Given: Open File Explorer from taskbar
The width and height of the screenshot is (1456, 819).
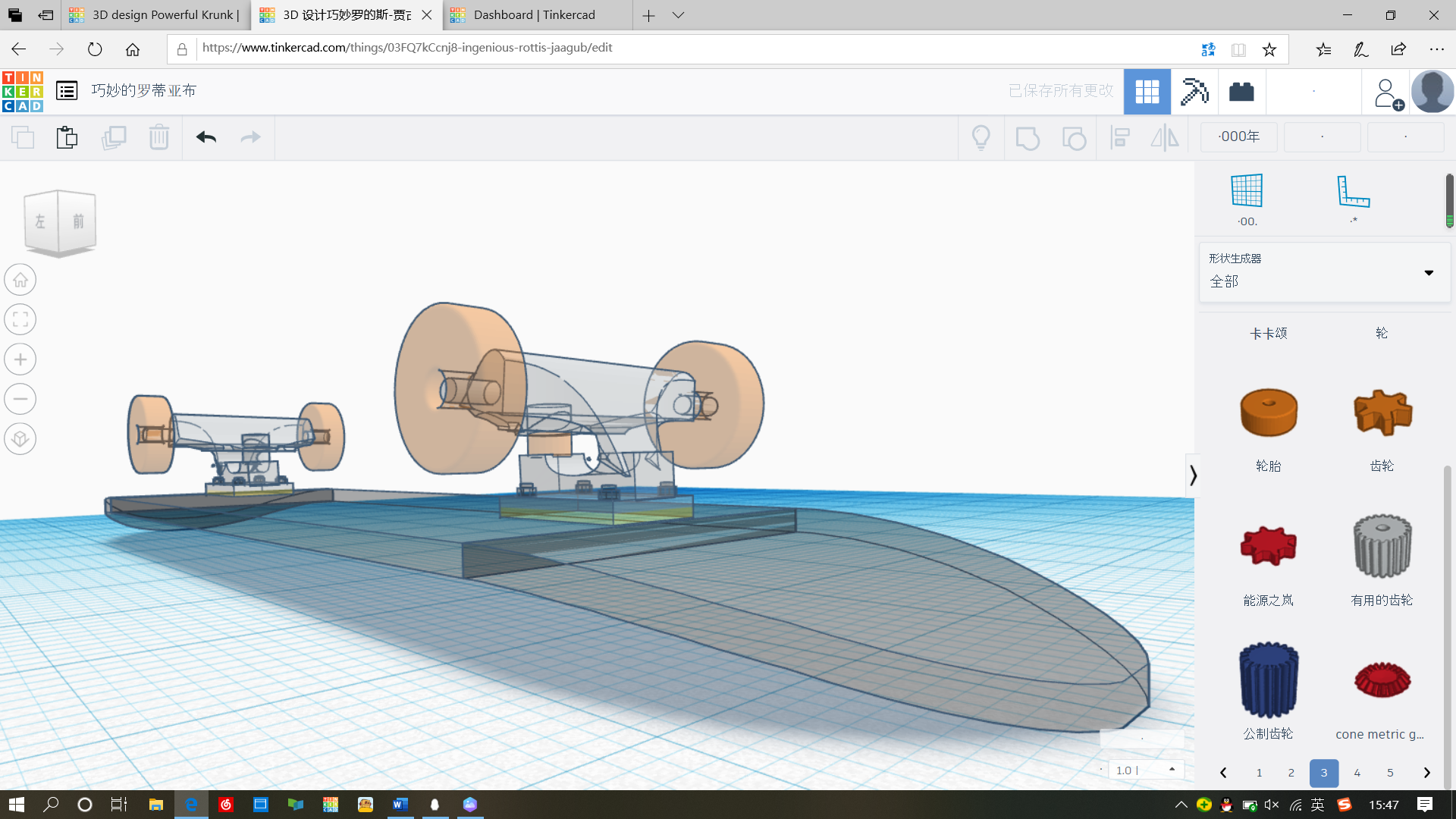Looking at the screenshot, I should click(x=156, y=805).
